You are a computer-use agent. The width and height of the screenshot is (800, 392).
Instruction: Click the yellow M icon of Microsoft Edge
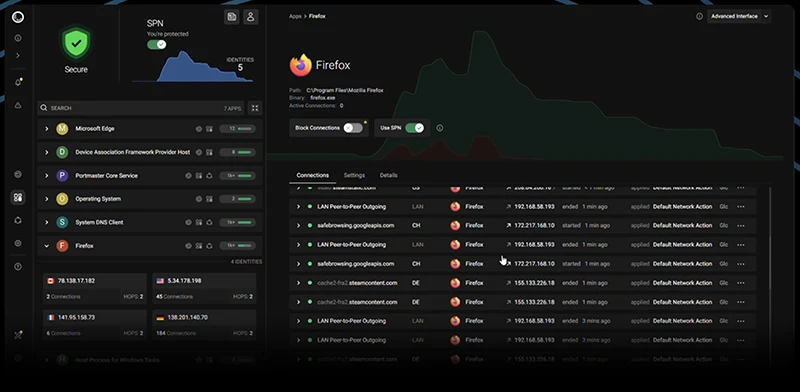tap(62, 129)
